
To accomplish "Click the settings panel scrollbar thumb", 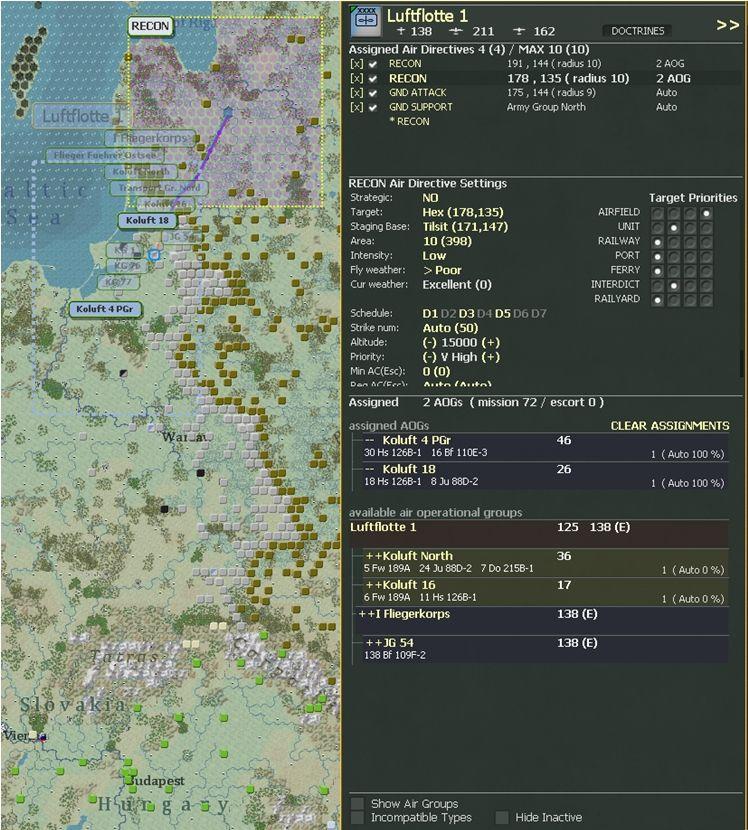I will pyautogui.click(x=742, y=363).
